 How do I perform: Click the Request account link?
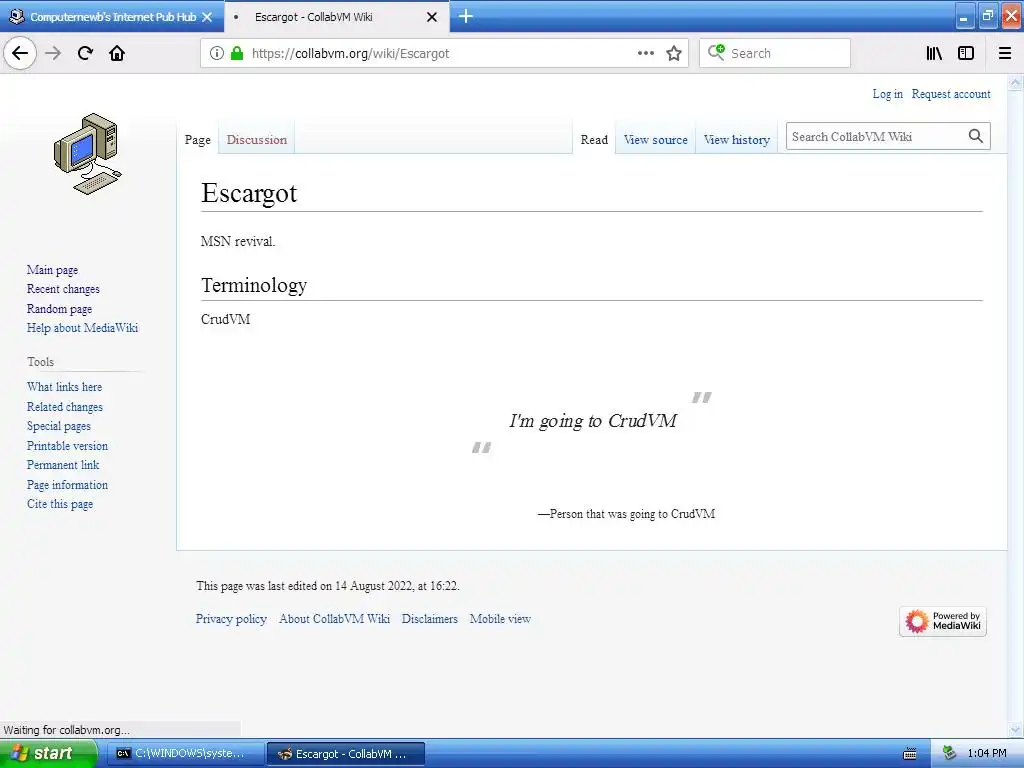pyautogui.click(x=951, y=94)
